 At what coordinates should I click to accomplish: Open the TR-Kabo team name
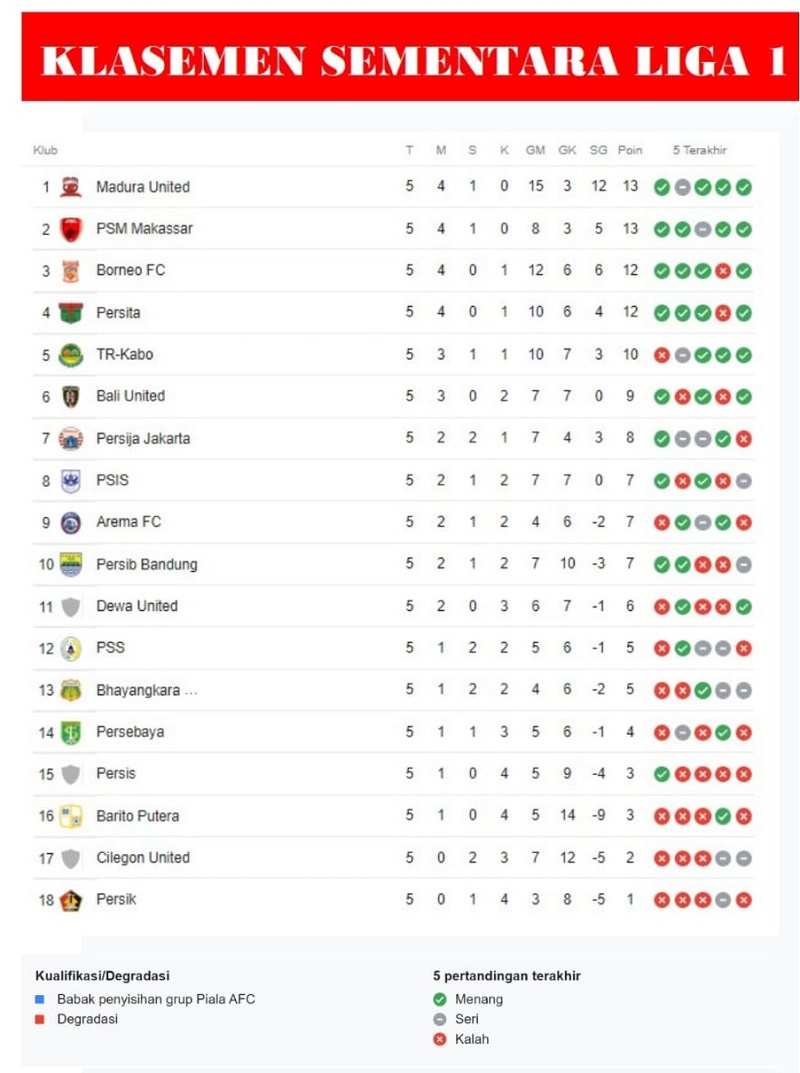click(x=125, y=354)
